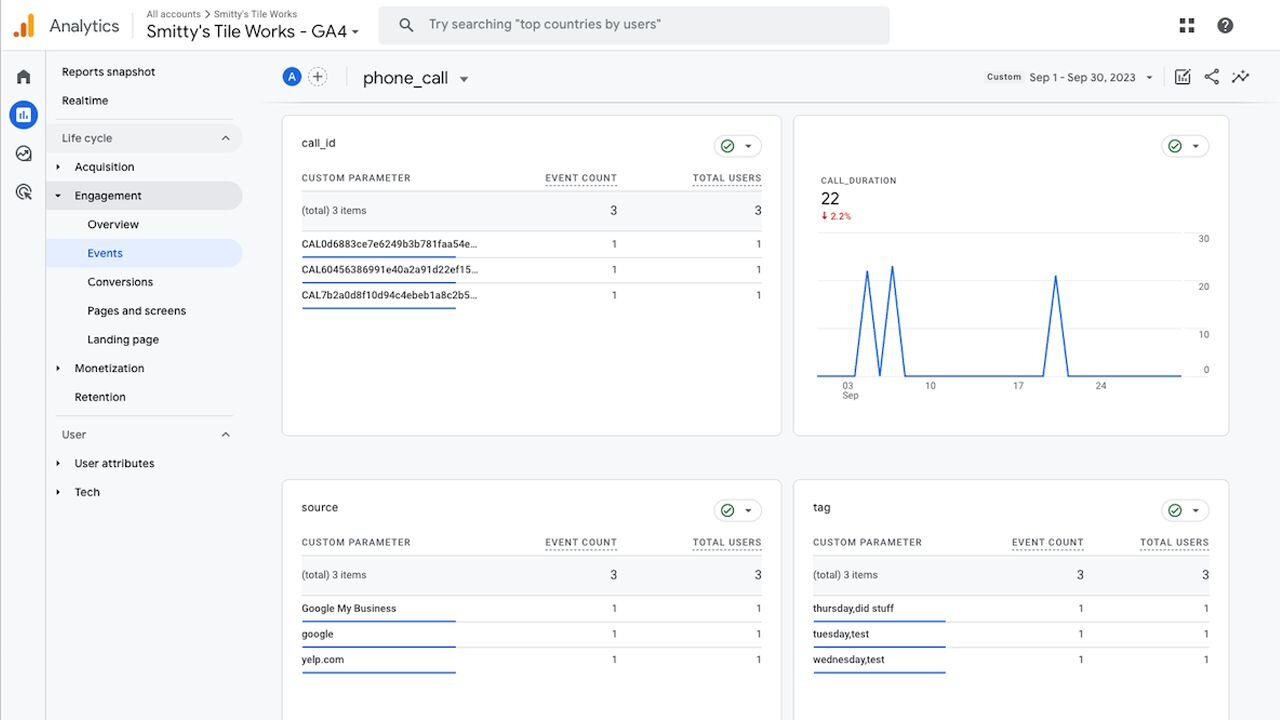Click the Edit report icon

point(1182,76)
